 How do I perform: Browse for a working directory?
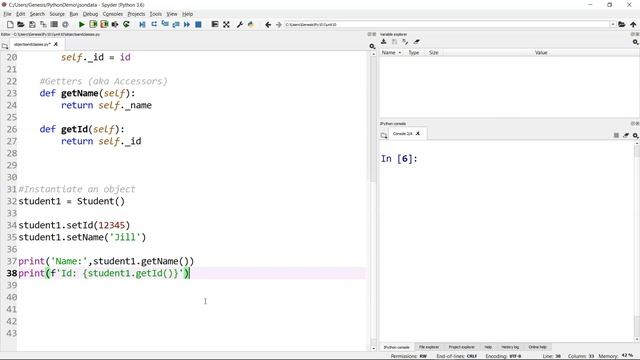point(622,24)
